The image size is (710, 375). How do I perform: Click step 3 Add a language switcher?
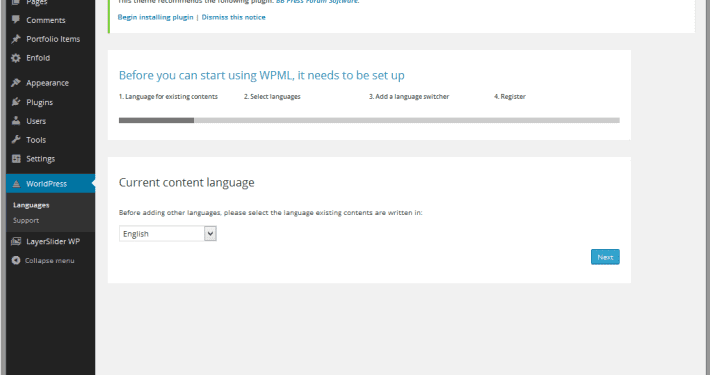click(409, 96)
